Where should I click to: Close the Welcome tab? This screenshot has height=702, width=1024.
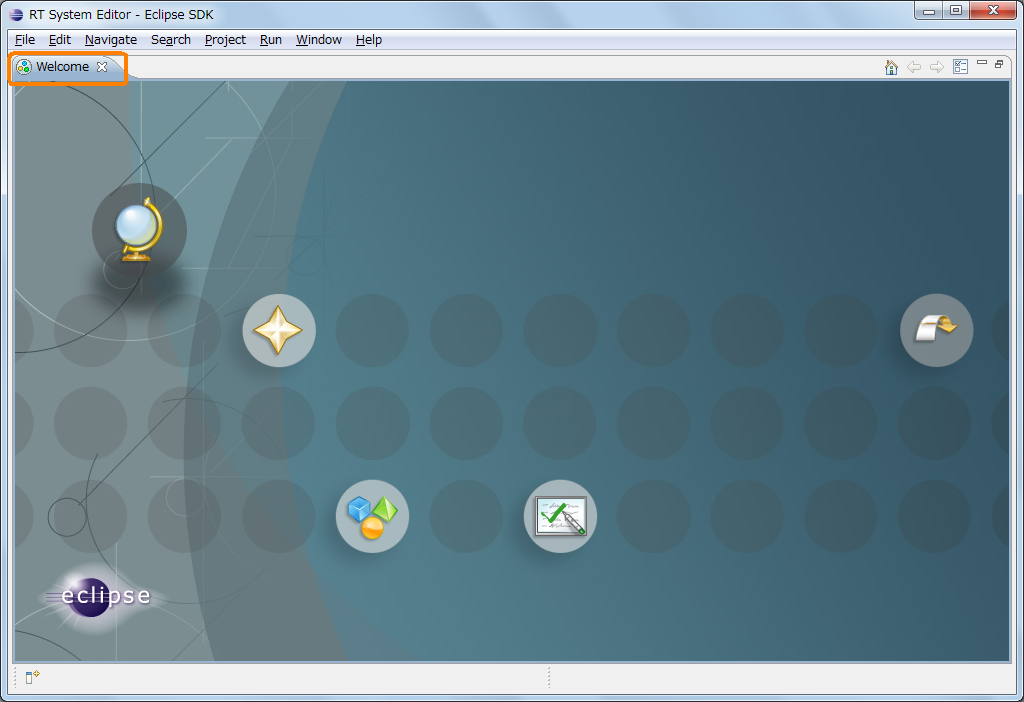coord(102,67)
